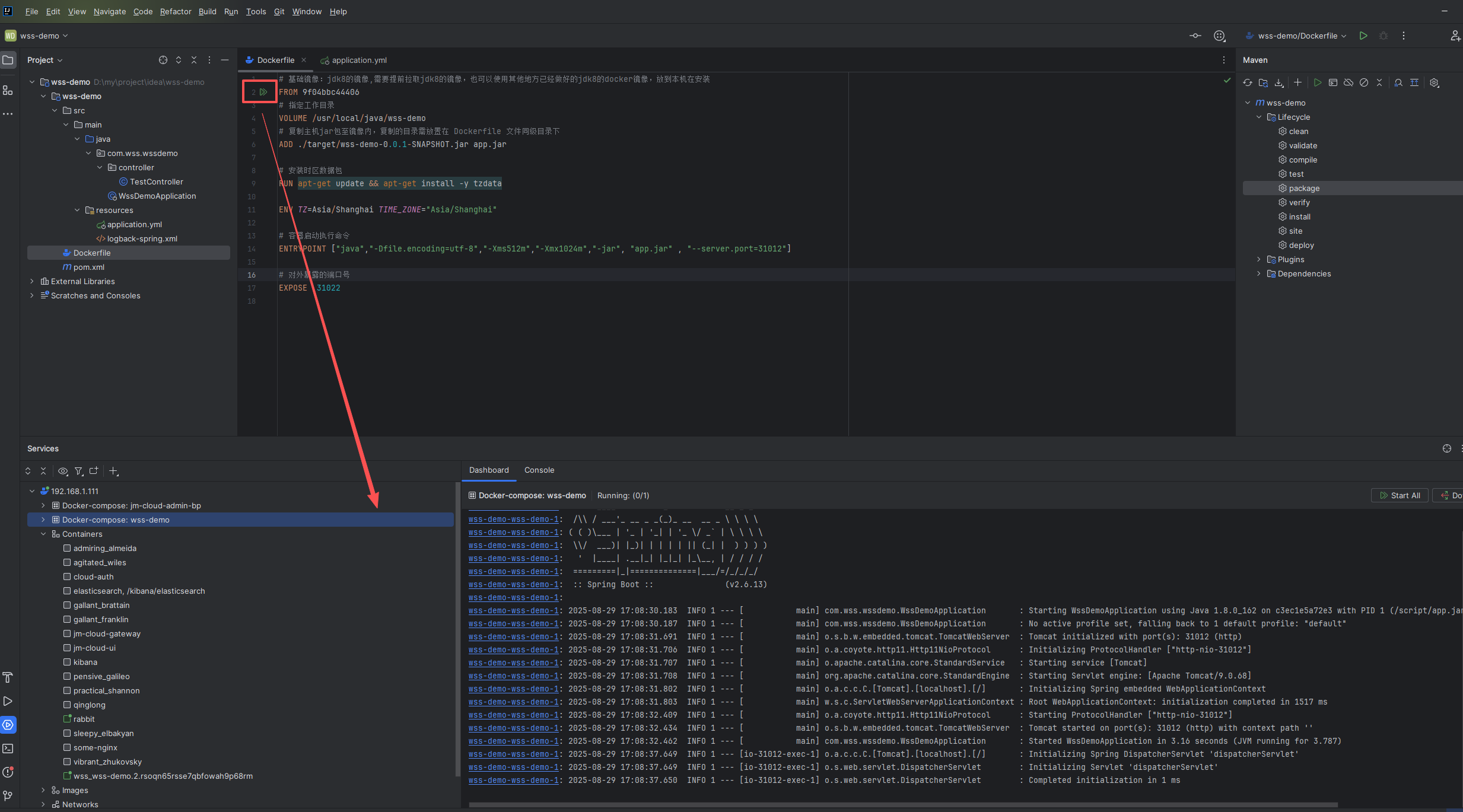
Task: Open the Refactor menu
Action: pyautogui.click(x=175, y=11)
